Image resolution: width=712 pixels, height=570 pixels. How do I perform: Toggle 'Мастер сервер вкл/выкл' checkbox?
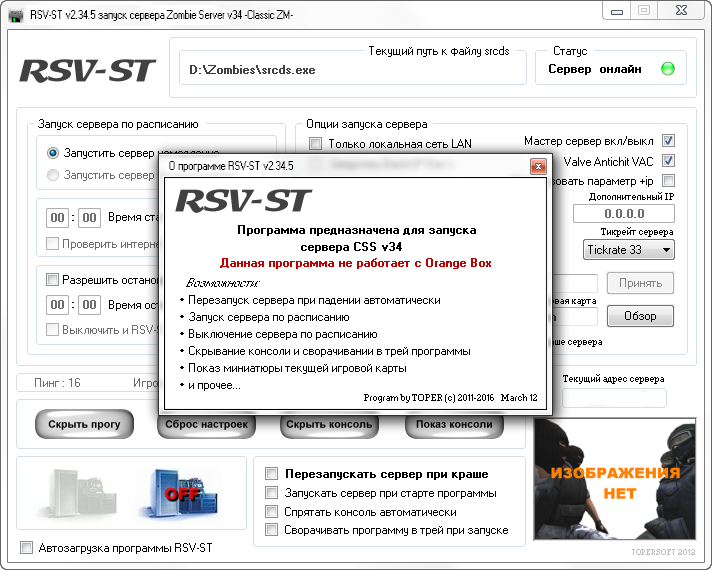(x=668, y=141)
